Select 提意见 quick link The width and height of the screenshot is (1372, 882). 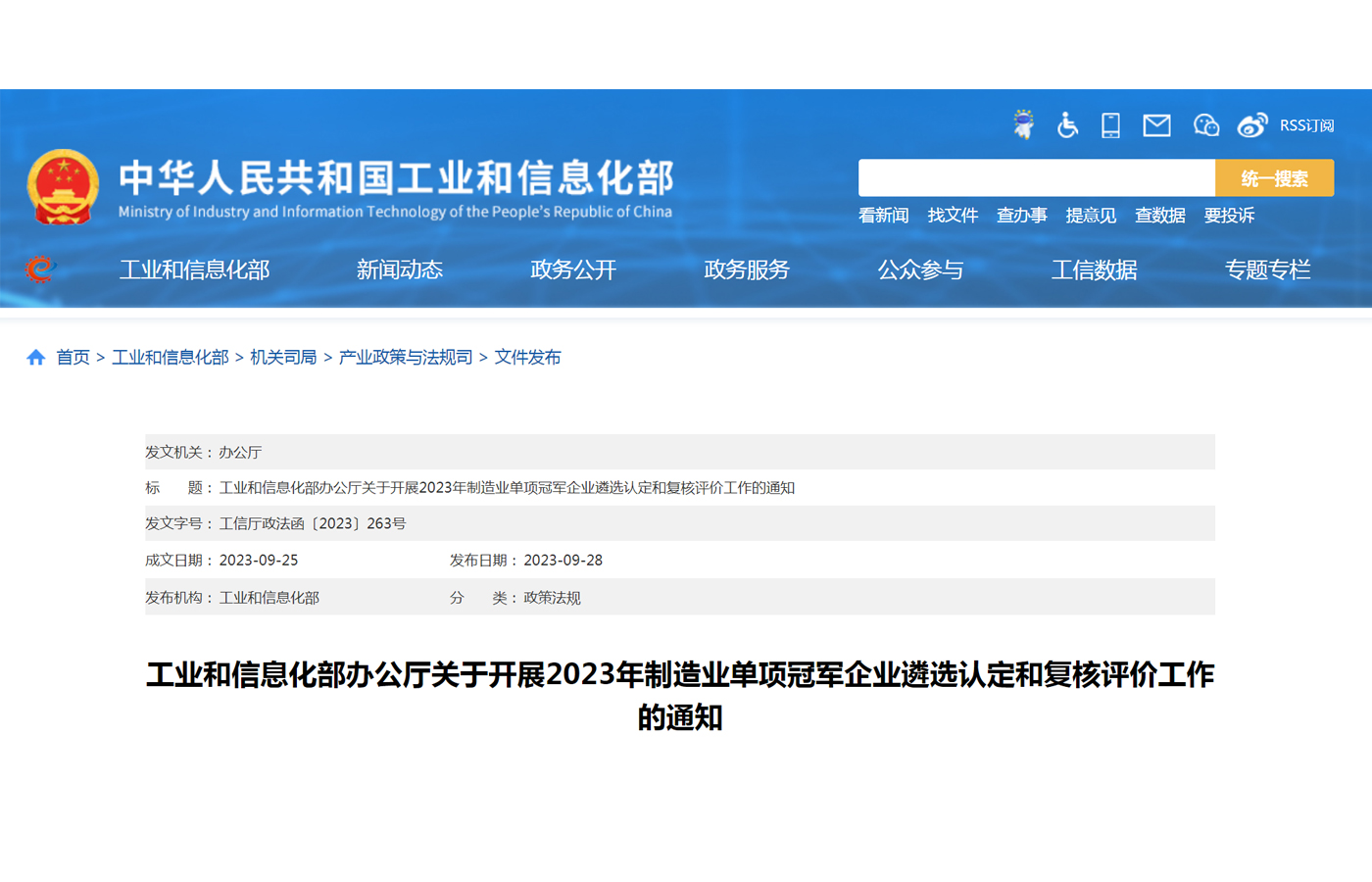click(1091, 216)
